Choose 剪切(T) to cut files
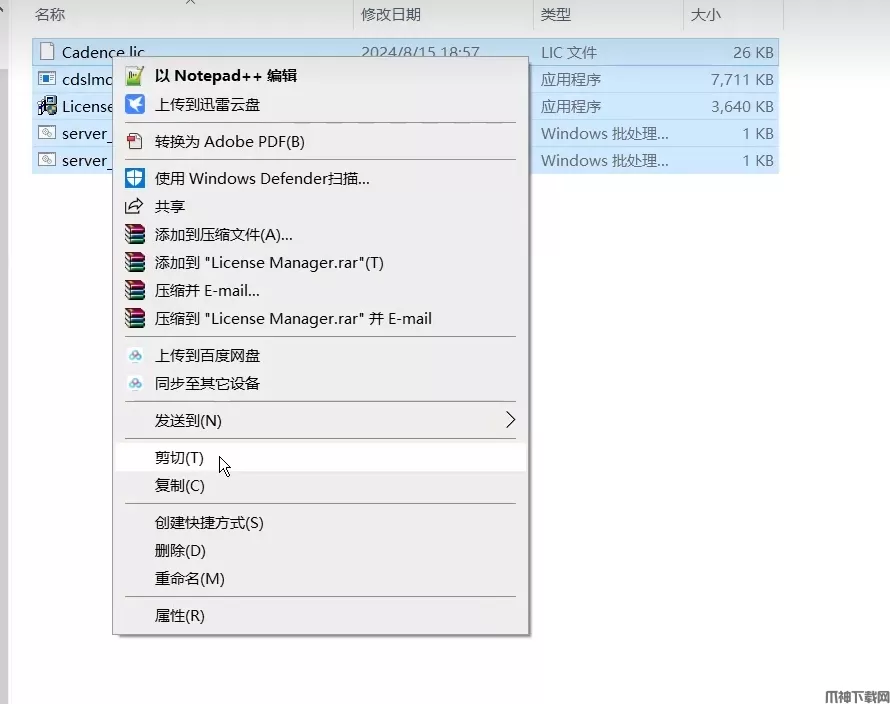 click(x=320, y=458)
